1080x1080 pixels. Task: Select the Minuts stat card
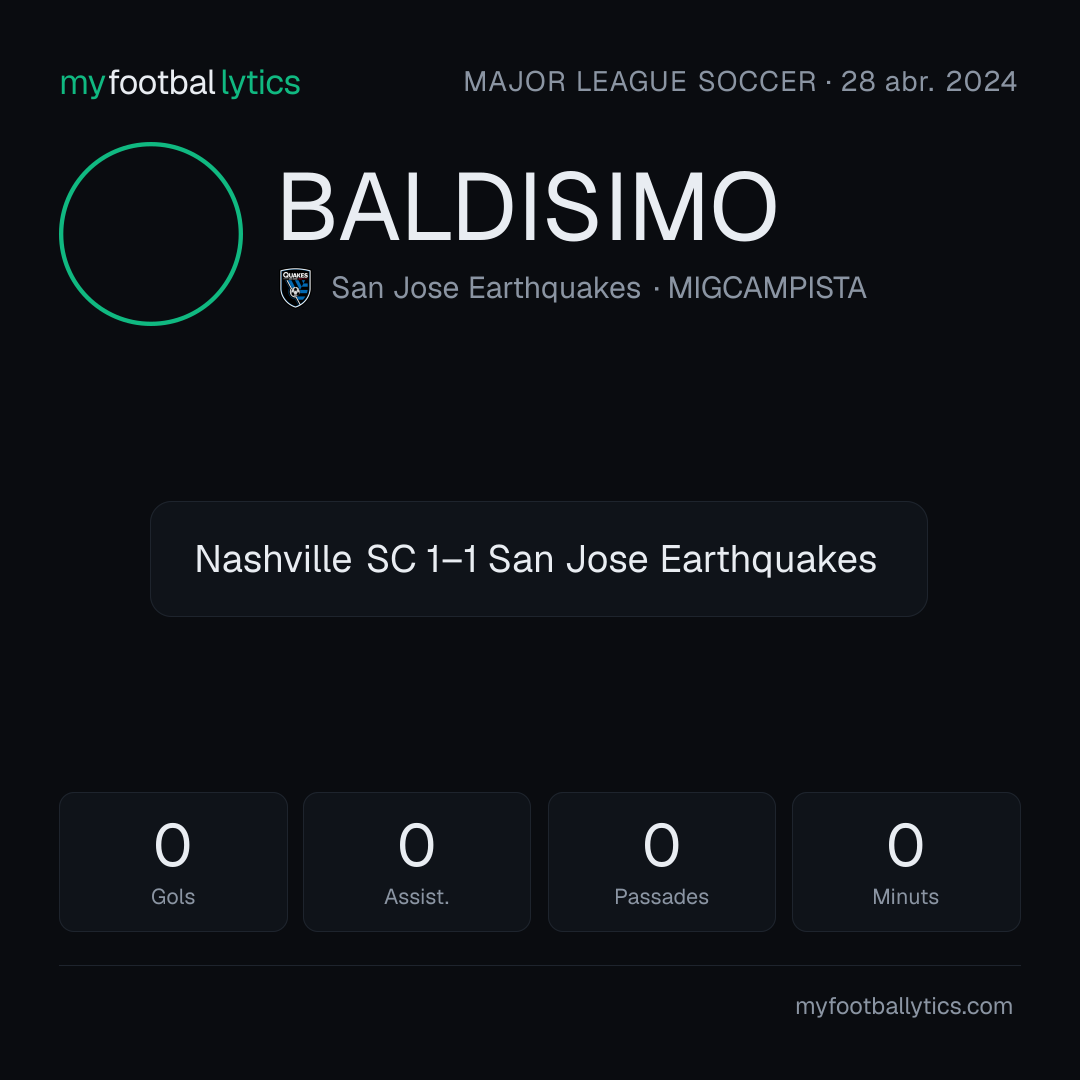coord(906,862)
